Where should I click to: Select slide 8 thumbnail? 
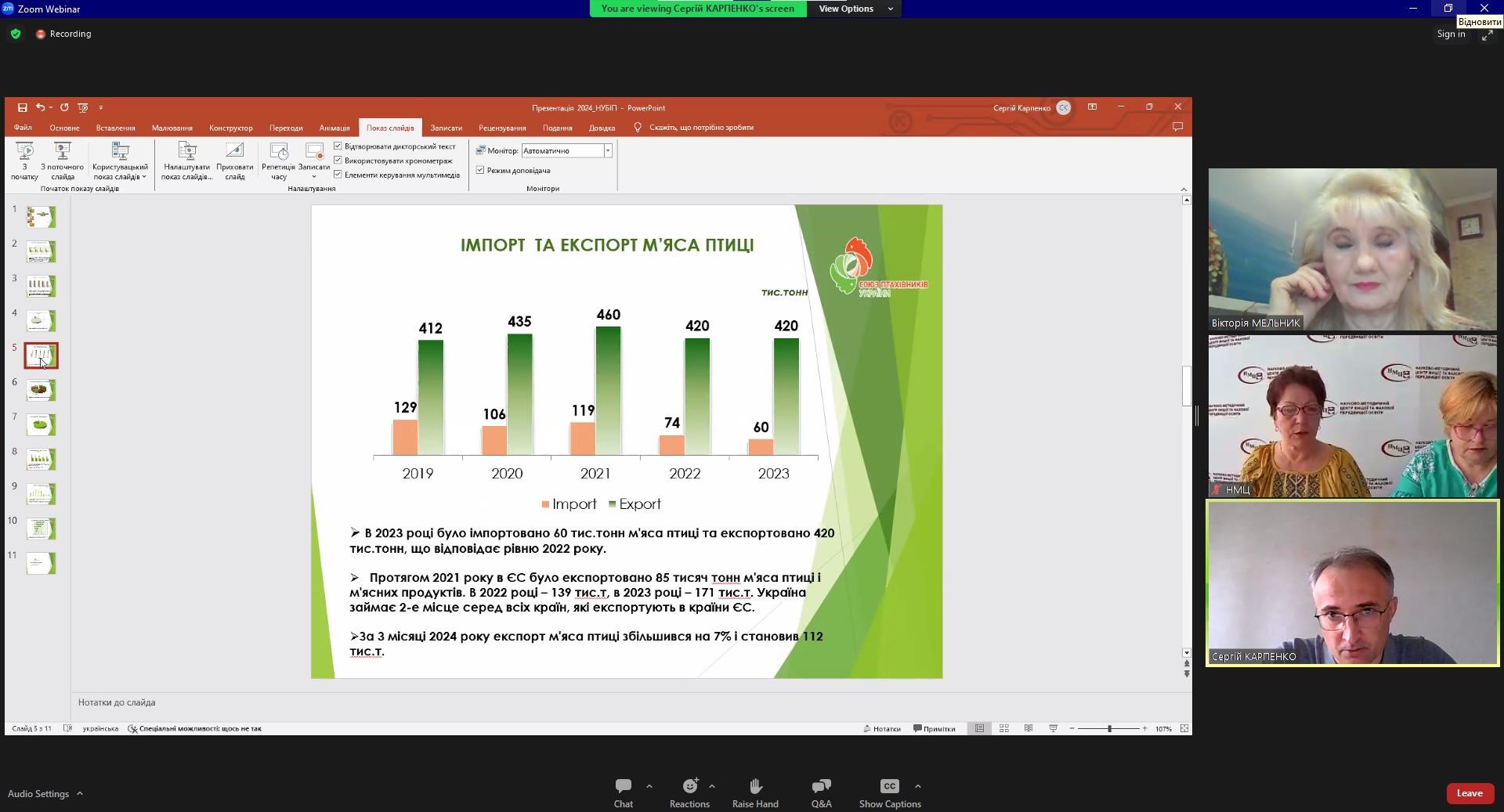pos(41,460)
